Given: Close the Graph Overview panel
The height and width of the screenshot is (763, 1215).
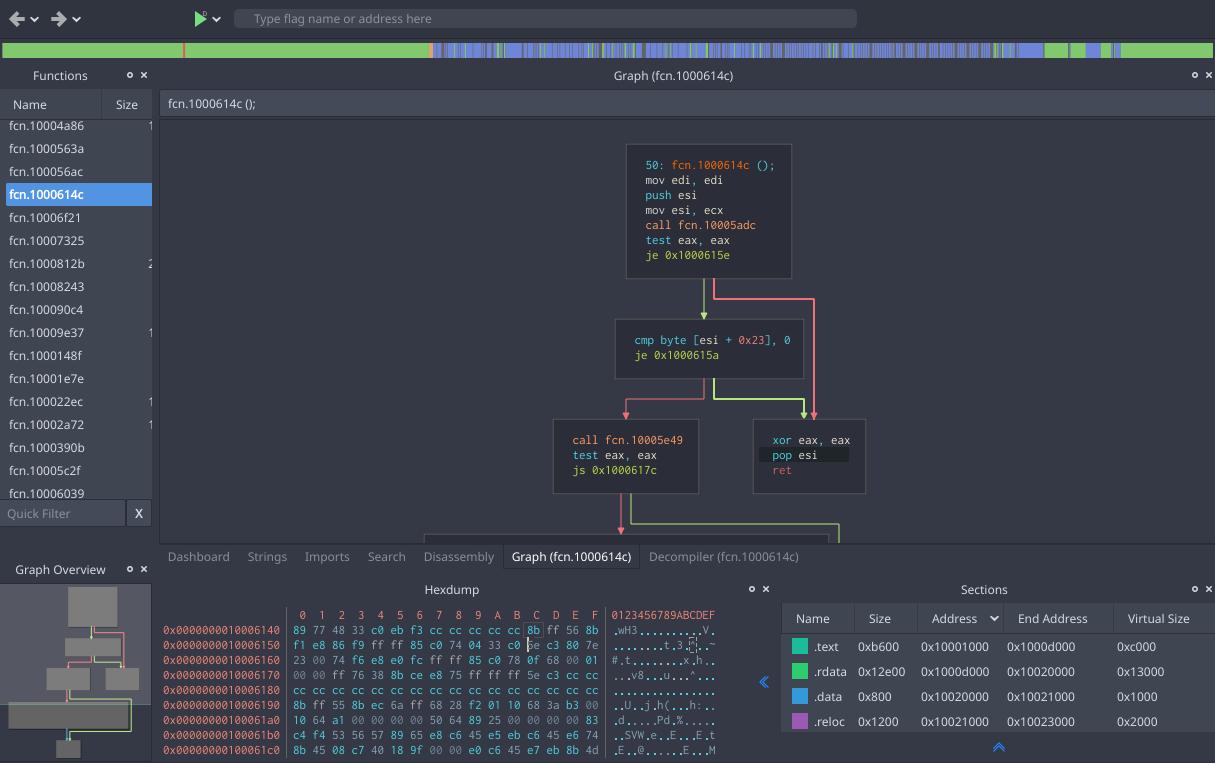Looking at the screenshot, I should coord(144,569).
